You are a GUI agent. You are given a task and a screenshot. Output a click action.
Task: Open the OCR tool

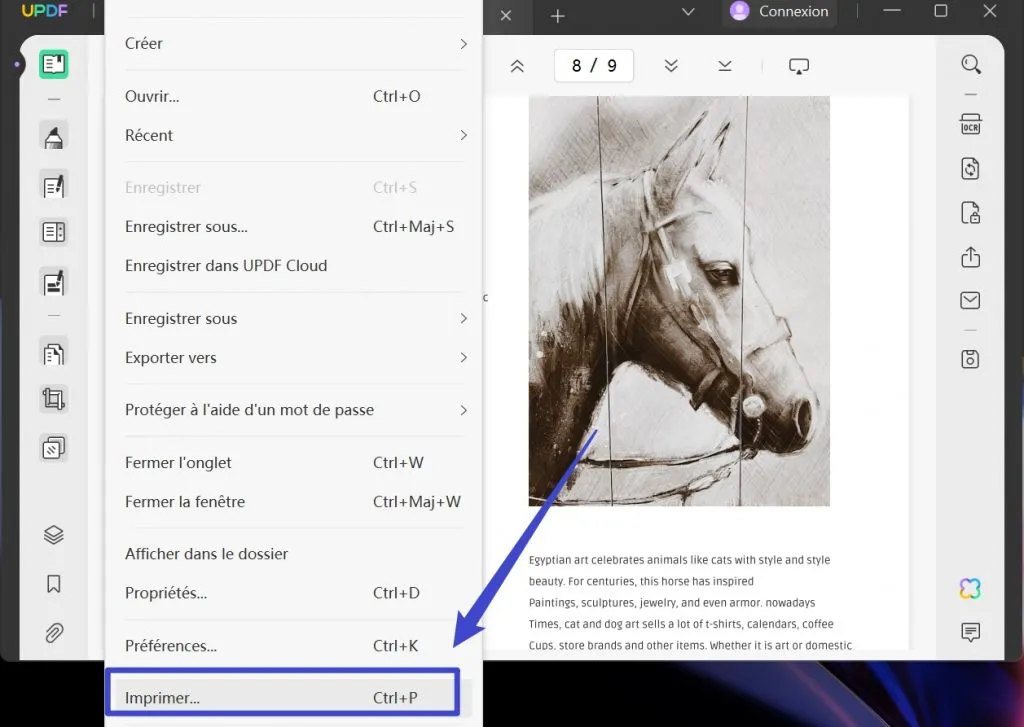tap(970, 124)
